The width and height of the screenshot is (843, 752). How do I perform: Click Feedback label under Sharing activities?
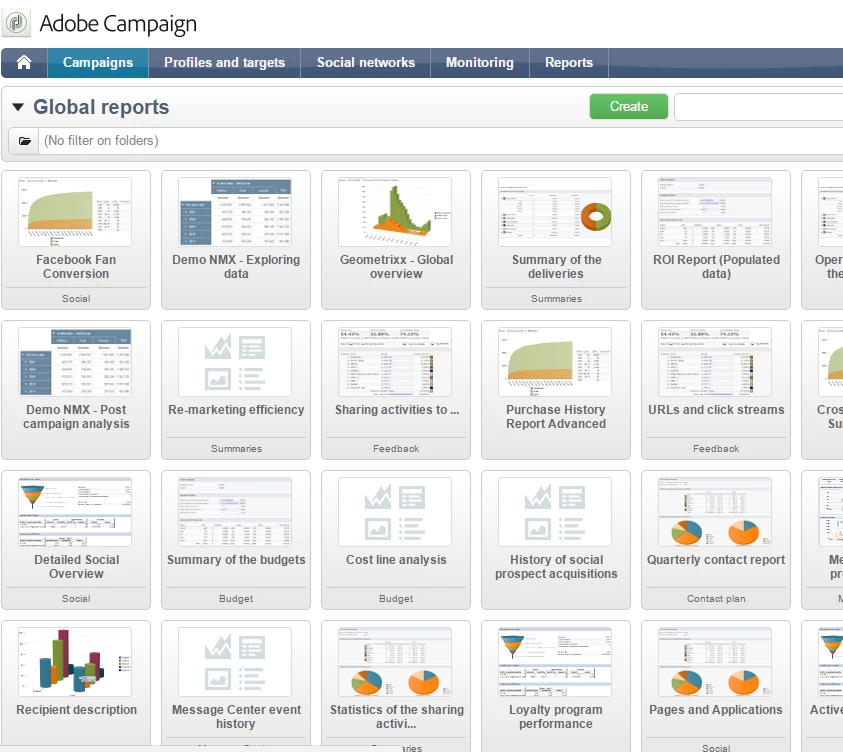click(396, 449)
